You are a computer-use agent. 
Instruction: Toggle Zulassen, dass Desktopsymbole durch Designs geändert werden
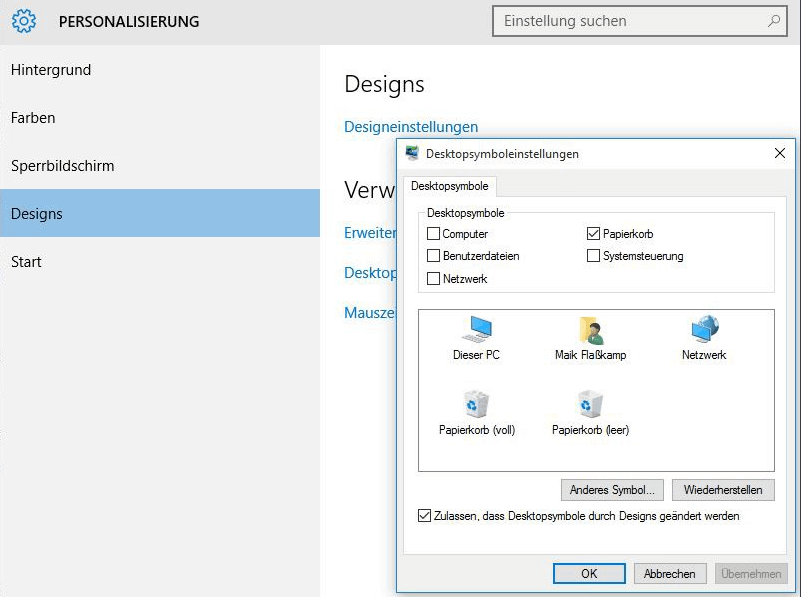pos(424,516)
